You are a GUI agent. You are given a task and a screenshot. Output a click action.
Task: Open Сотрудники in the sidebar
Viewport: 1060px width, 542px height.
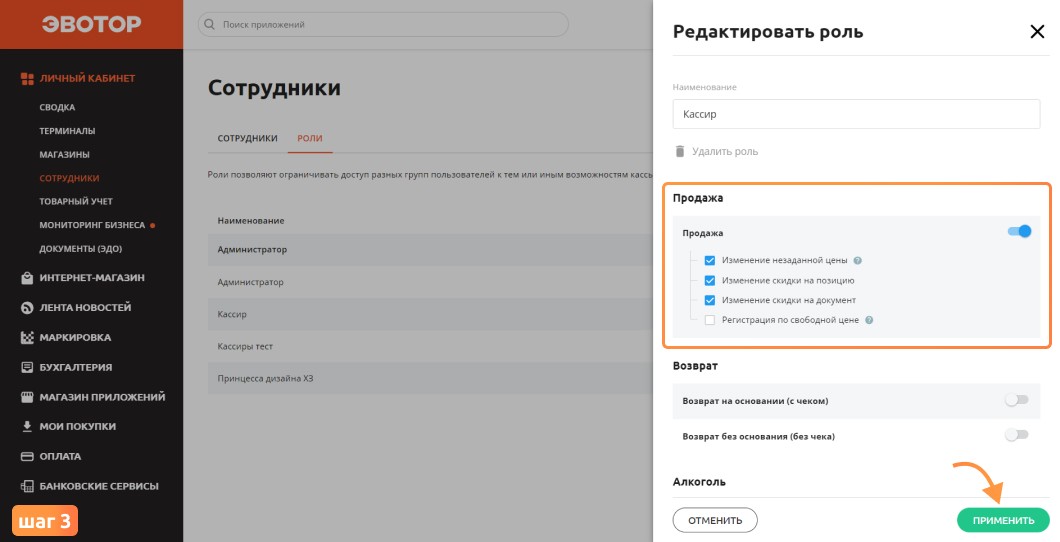click(x=69, y=178)
